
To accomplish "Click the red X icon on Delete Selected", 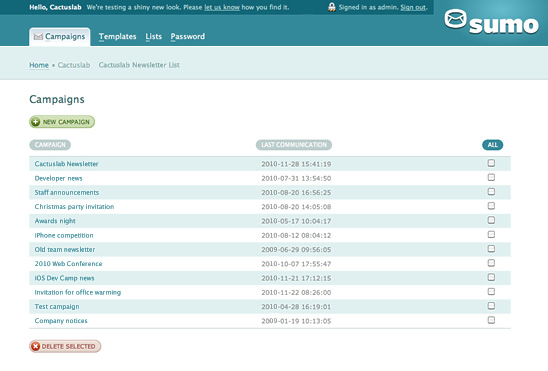I will [35, 346].
